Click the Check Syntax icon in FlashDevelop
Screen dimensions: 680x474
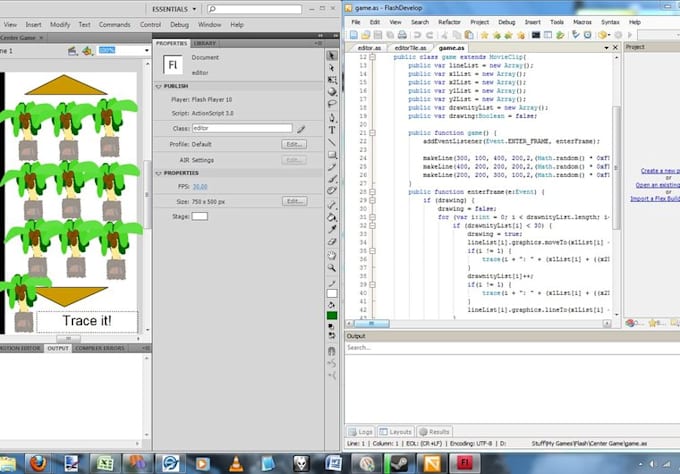click(575, 35)
